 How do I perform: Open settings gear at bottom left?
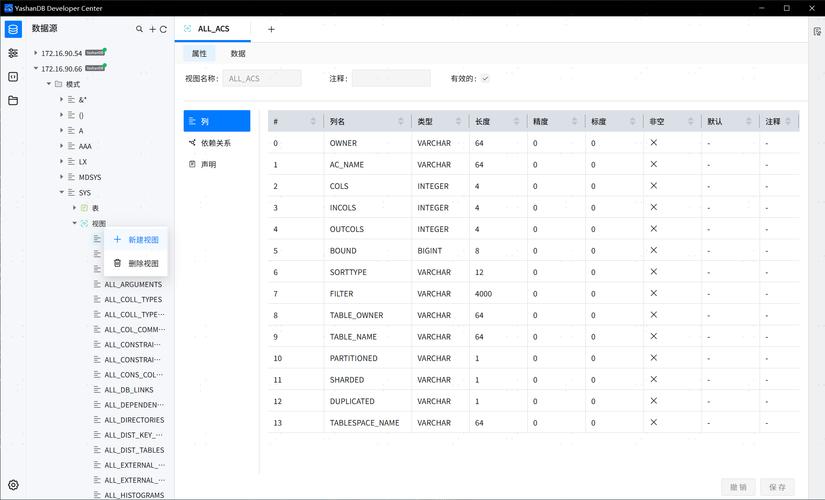coord(13,485)
